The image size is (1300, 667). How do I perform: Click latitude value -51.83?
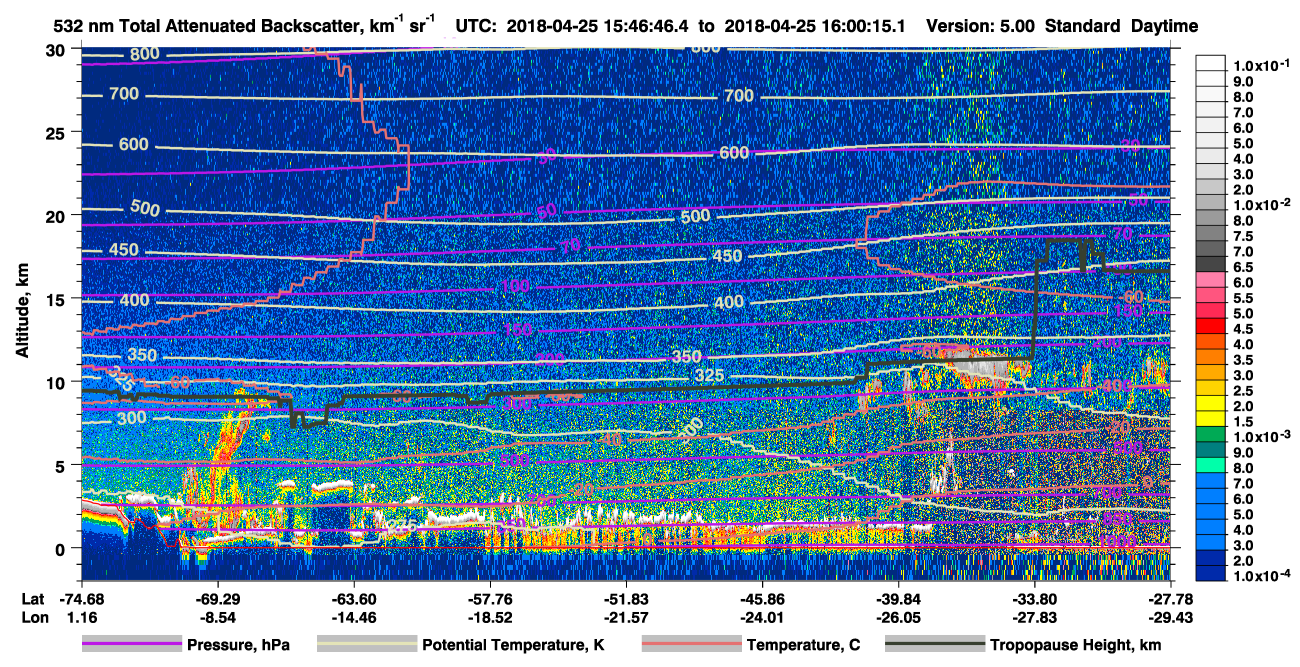click(x=626, y=599)
